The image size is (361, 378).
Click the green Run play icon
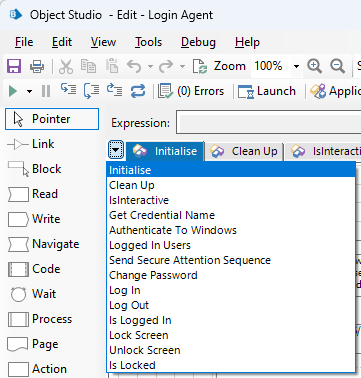click(13, 91)
